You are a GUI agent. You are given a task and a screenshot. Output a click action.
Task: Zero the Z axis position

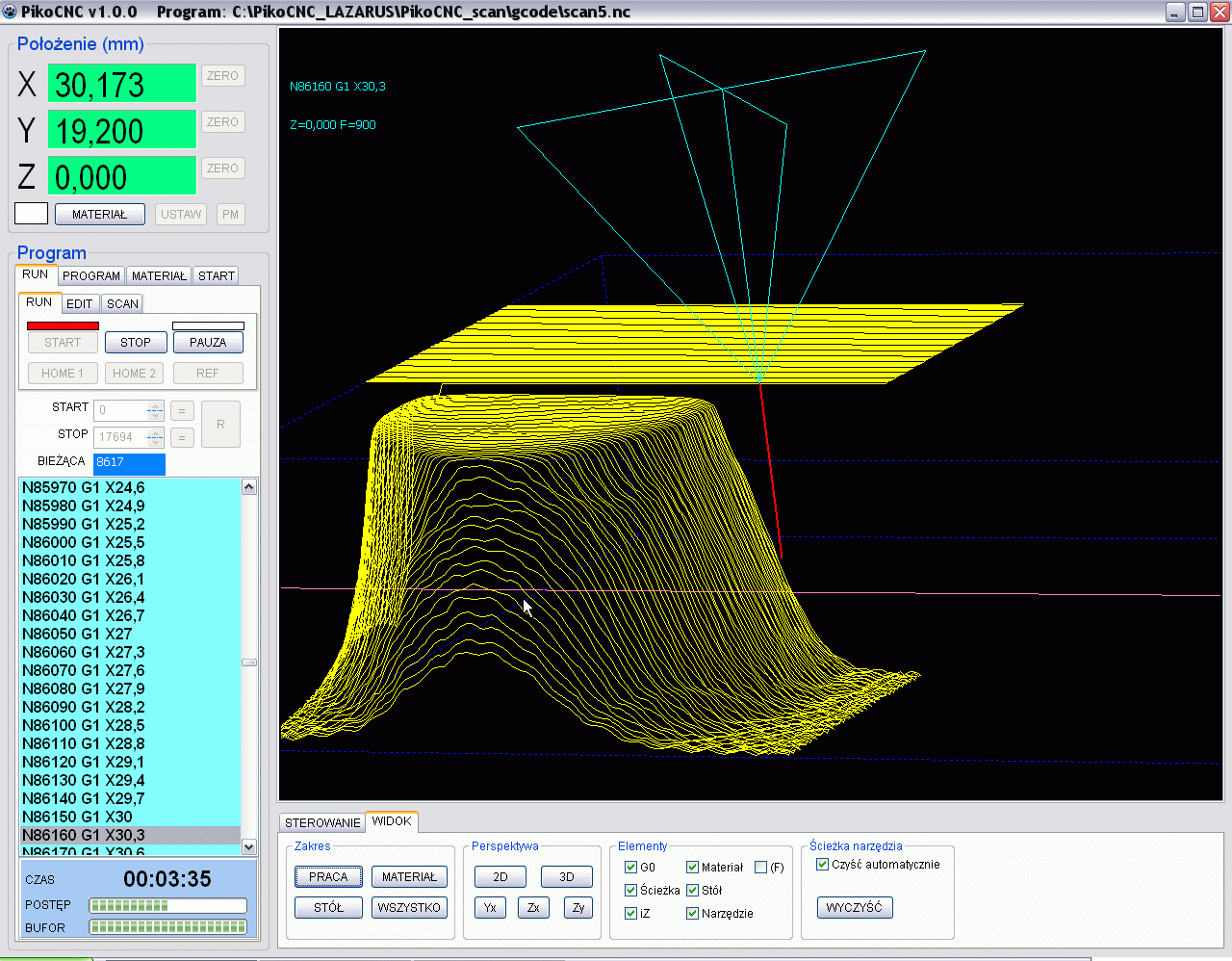tap(222, 169)
